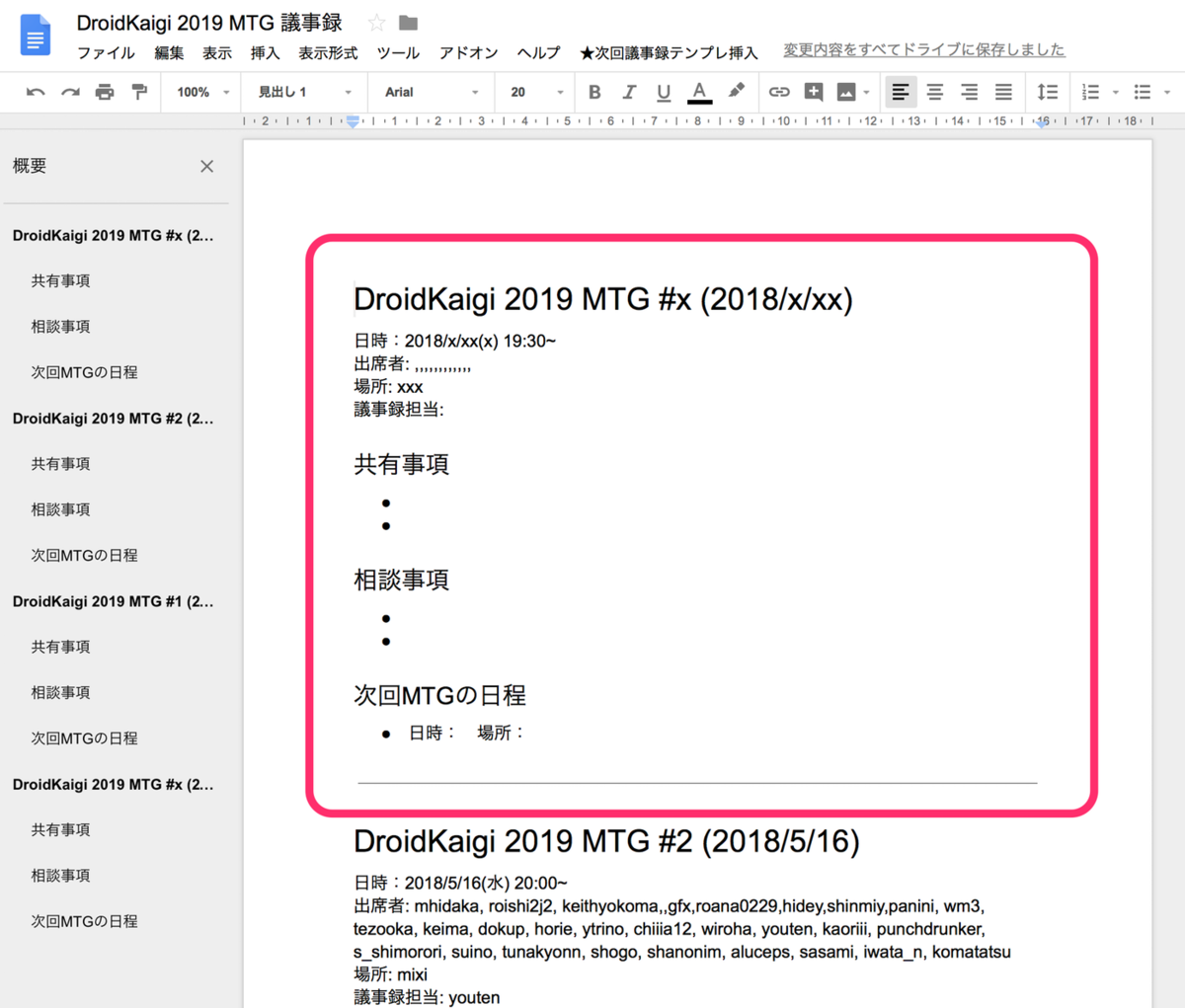Open the 100% zoom dropdown
Image resolution: width=1185 pixels, height=1008 pixels.
tap(202, 92)
